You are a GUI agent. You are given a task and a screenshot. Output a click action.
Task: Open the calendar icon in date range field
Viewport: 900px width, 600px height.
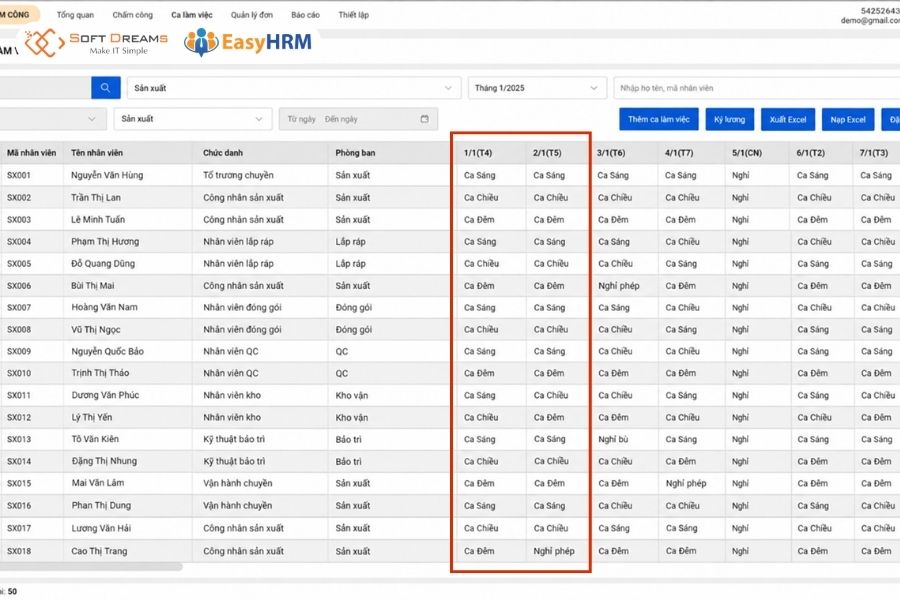[424, 119]
